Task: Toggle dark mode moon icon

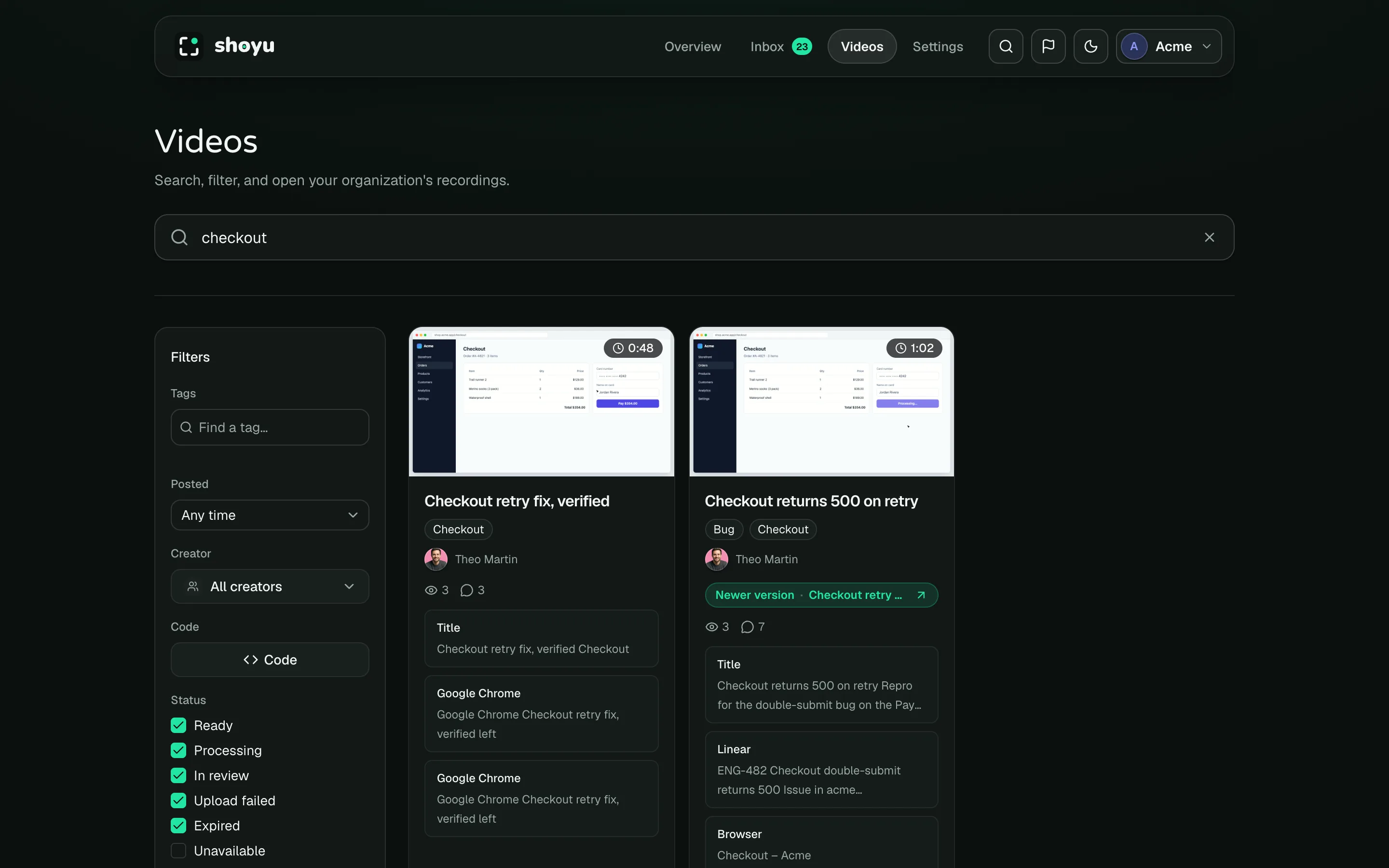Action: click(1090, 46)
